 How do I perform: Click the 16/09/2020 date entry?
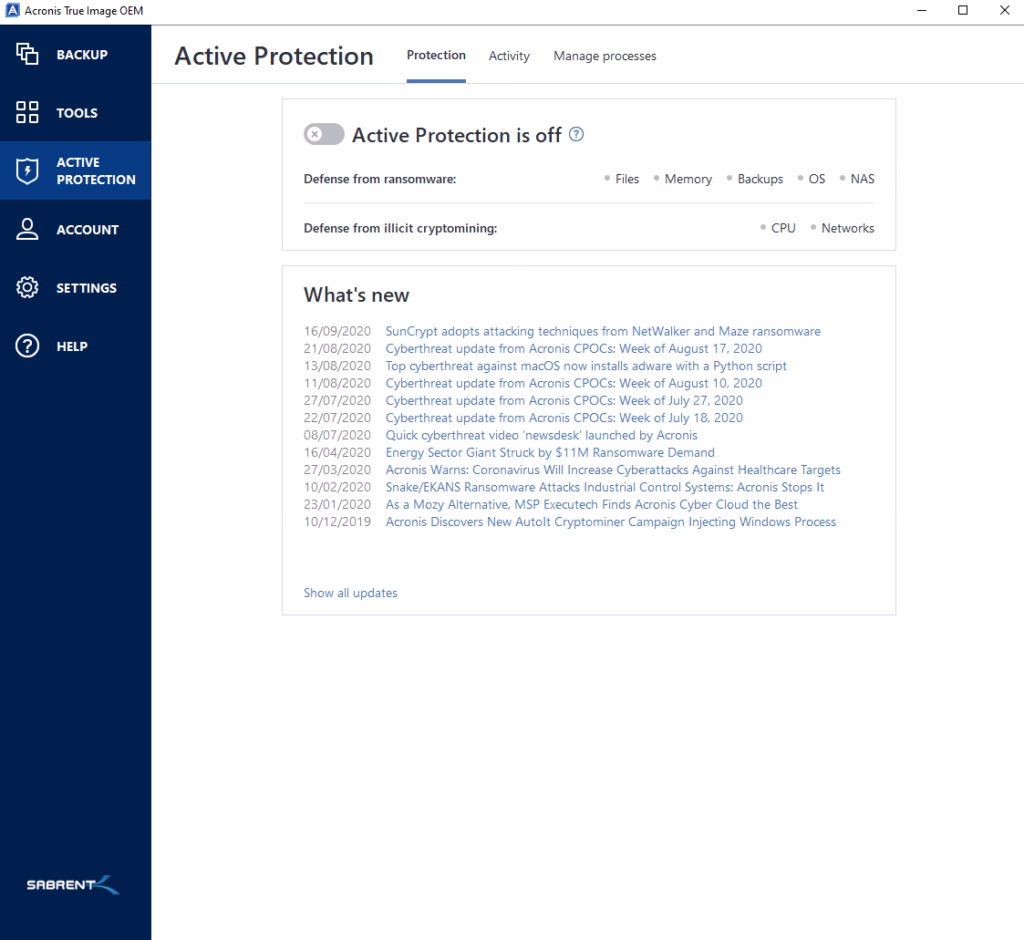click(337, 331)
